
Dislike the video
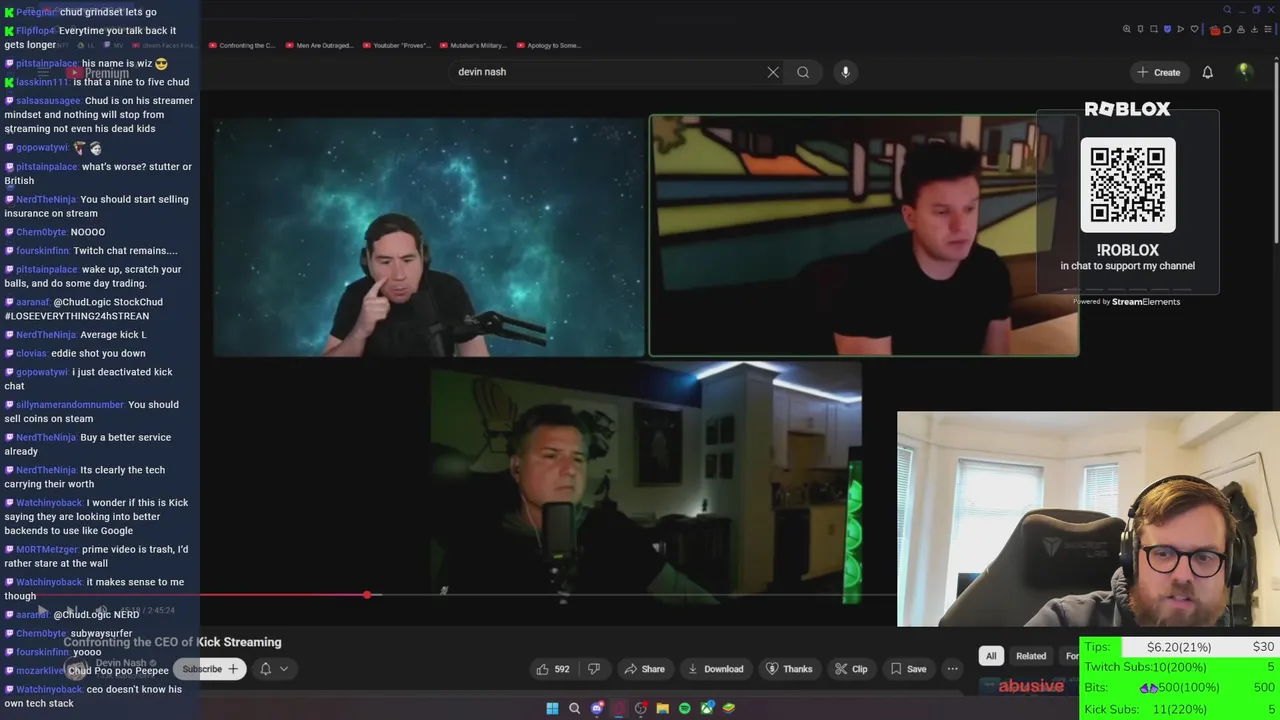(593, 669)
